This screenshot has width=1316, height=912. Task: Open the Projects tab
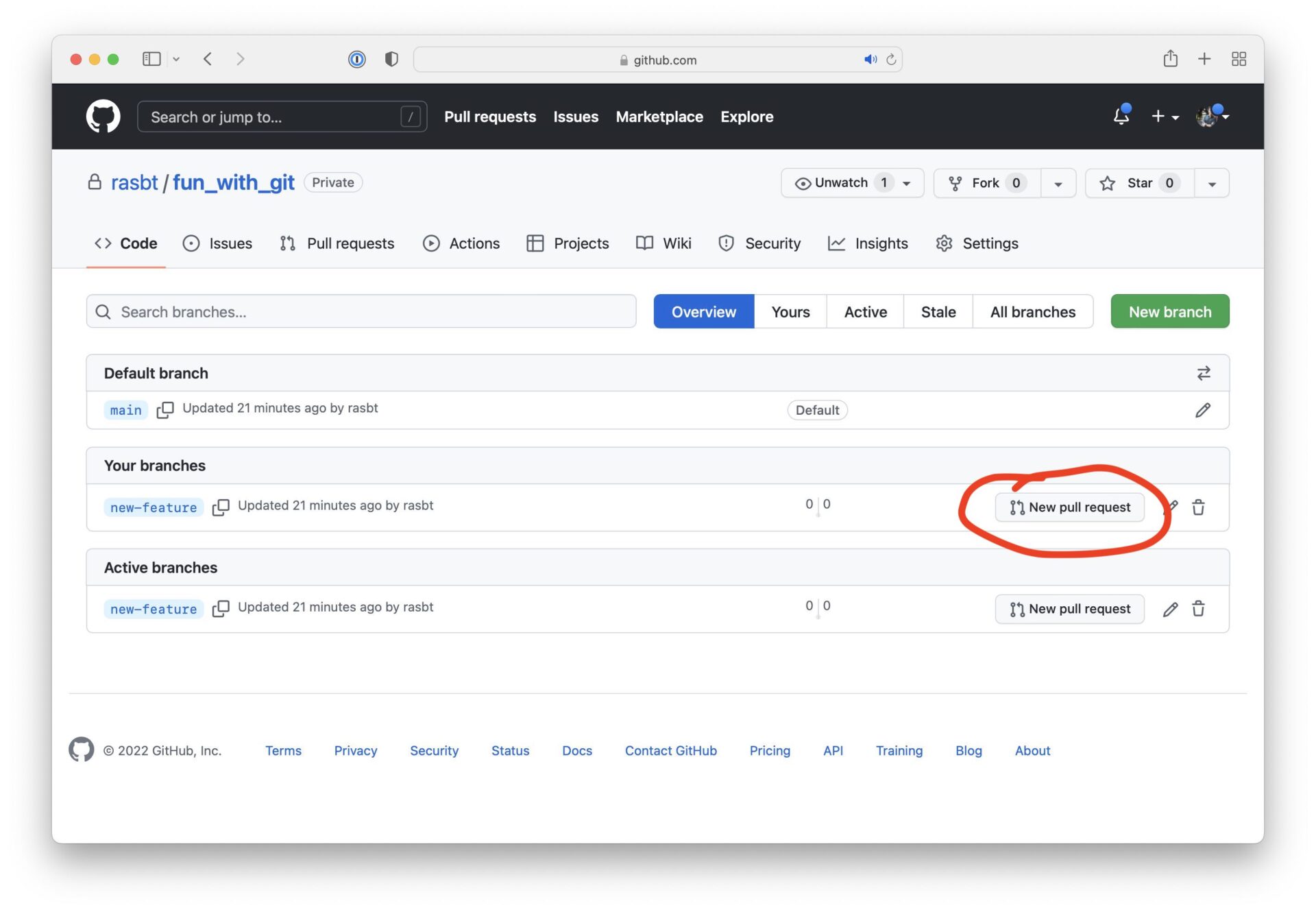click(x=568, y=243)
